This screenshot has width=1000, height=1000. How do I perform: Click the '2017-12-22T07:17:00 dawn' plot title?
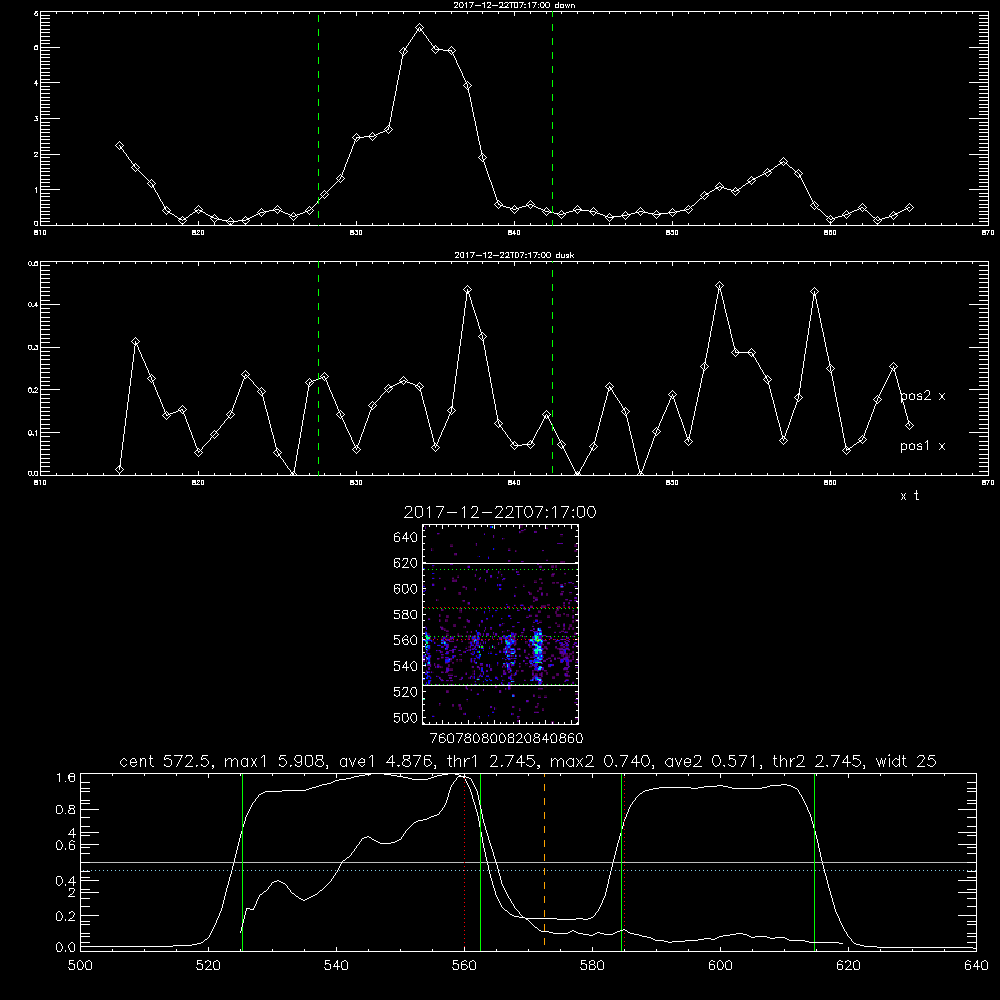coord(514,4)
